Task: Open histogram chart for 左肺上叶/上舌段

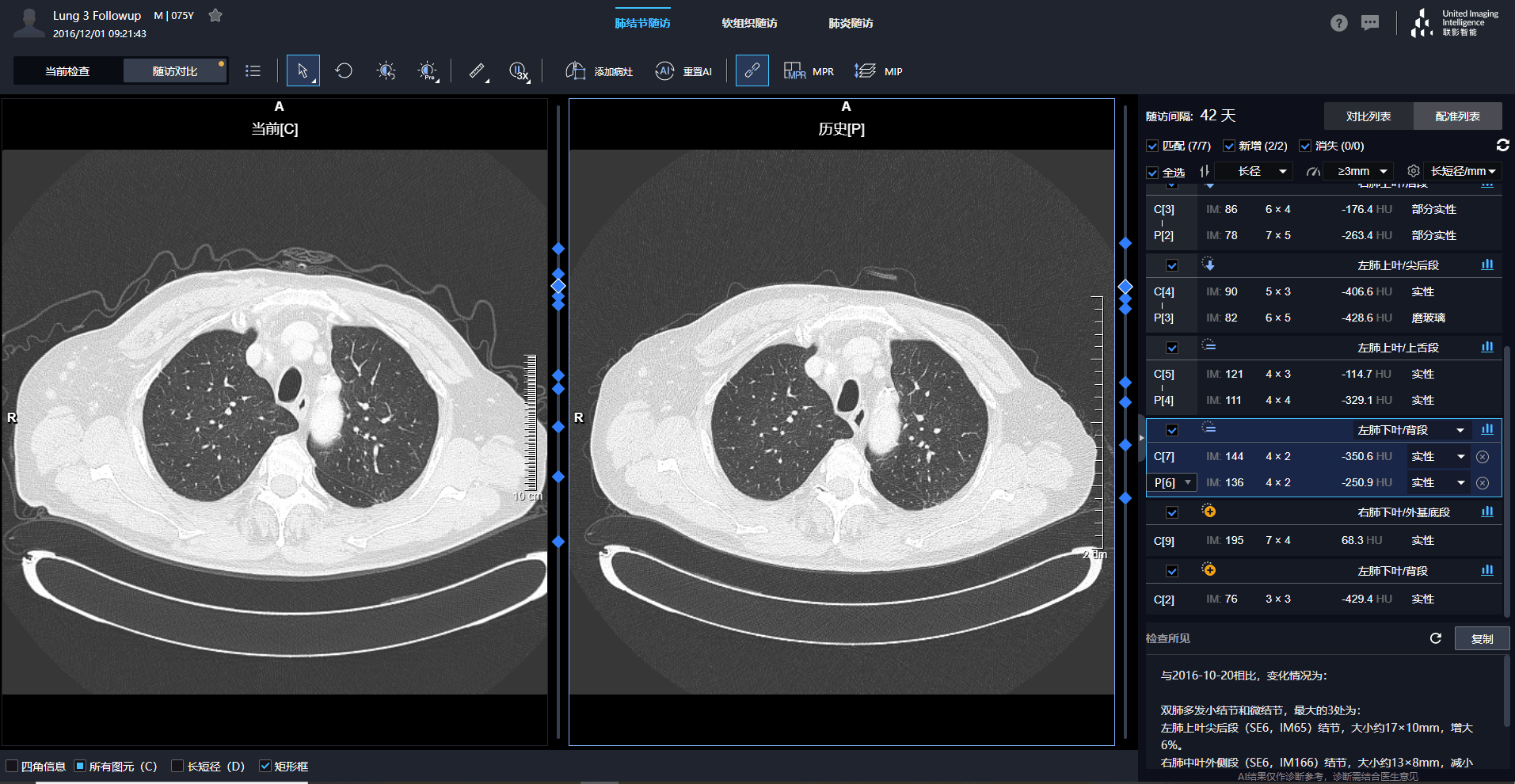Action: pos(1487,347)
